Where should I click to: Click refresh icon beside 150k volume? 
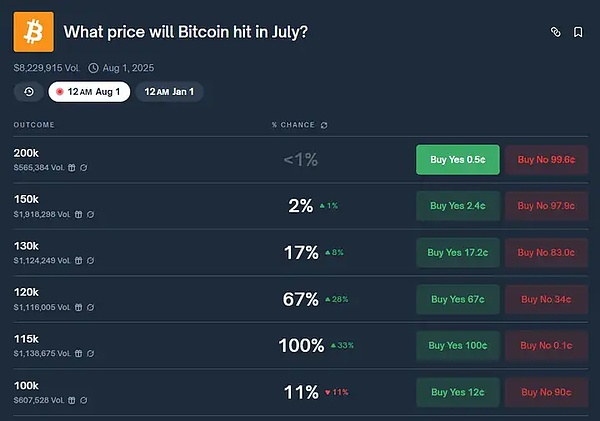click(90, 214)
